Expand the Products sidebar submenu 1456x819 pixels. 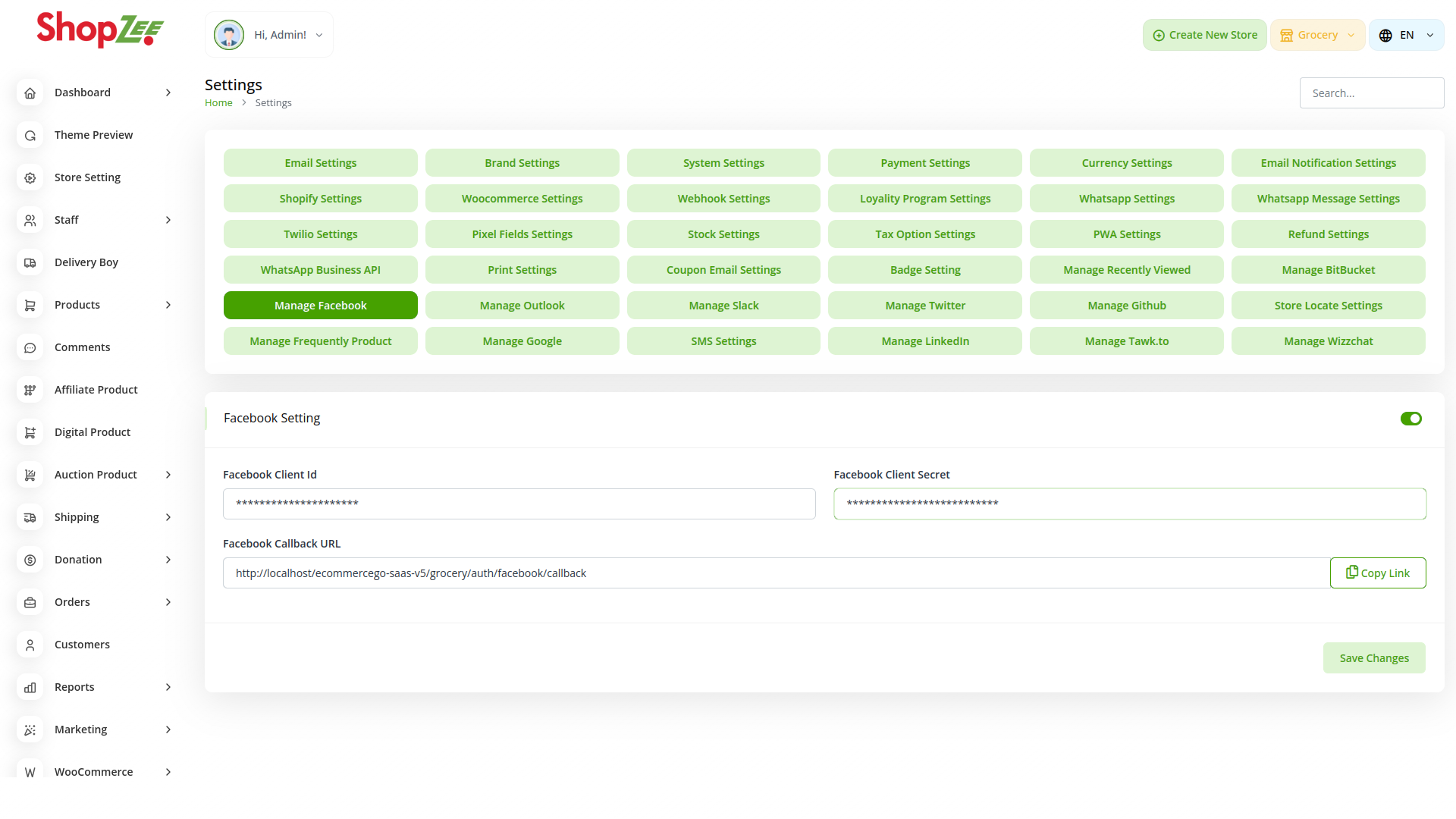point(168,305)
